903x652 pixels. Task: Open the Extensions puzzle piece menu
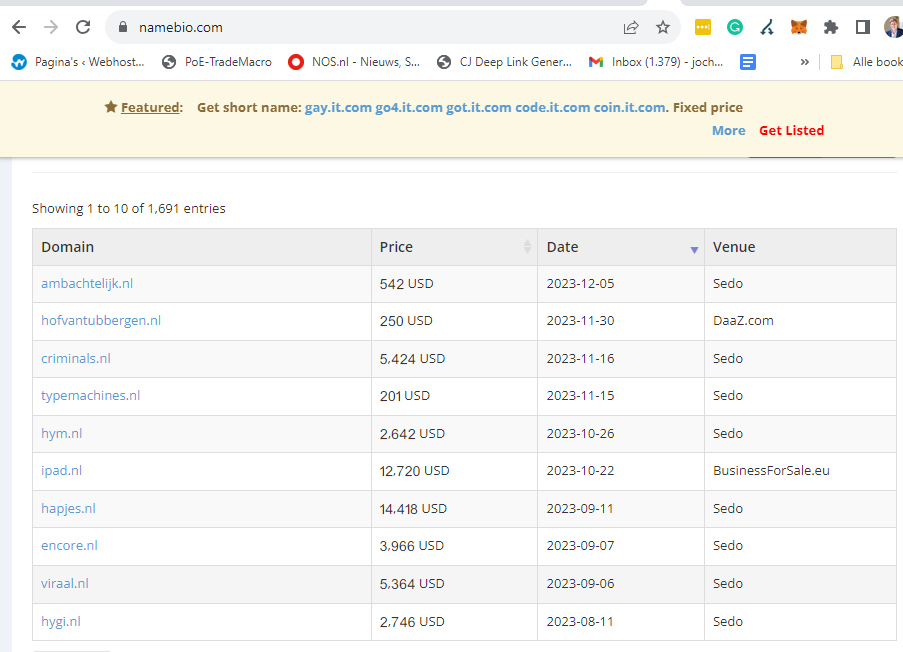click(830, 27)
